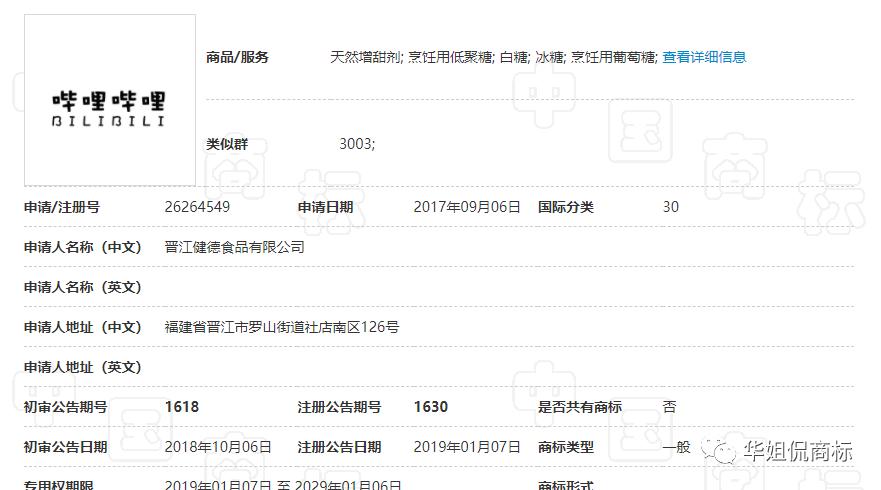
Task: Click the 申请人名称（中文） label
Action: 83,247
